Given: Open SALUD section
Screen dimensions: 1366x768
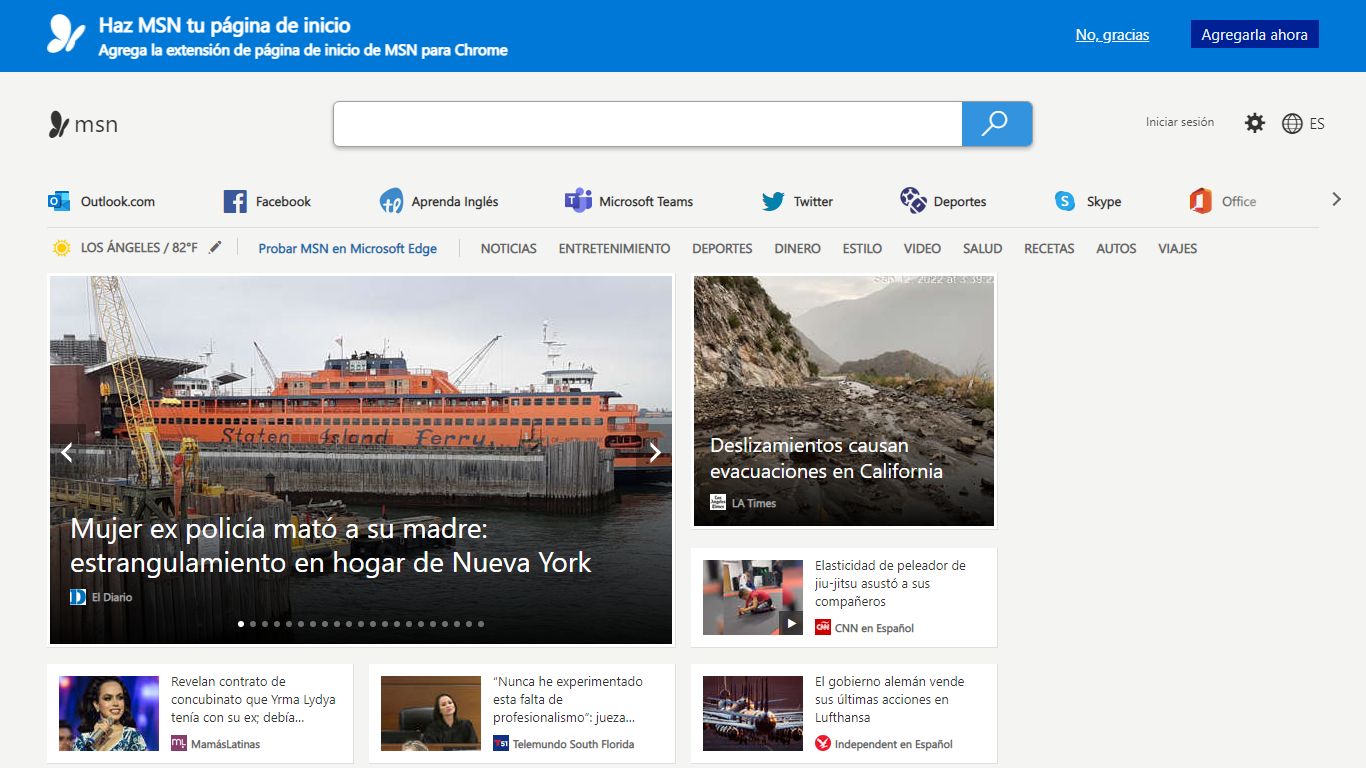Looking at the screenshot, I should [982, 248].
